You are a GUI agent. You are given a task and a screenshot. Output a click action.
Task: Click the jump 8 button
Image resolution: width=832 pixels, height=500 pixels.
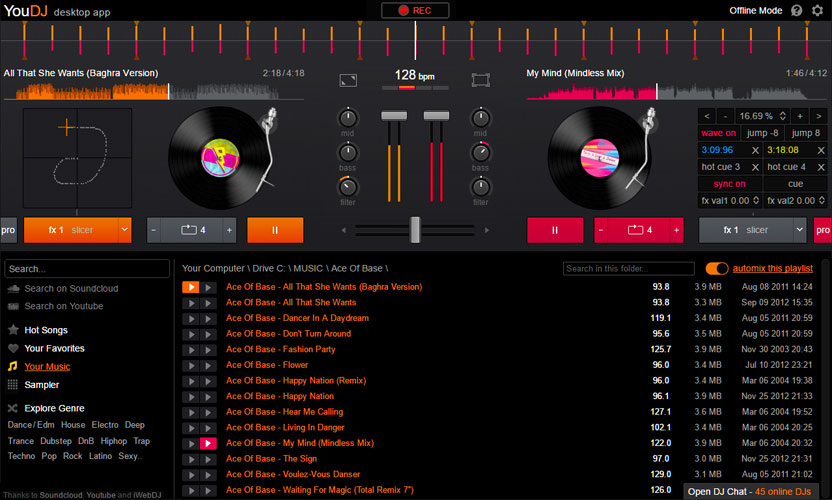(x=805, y=133)
